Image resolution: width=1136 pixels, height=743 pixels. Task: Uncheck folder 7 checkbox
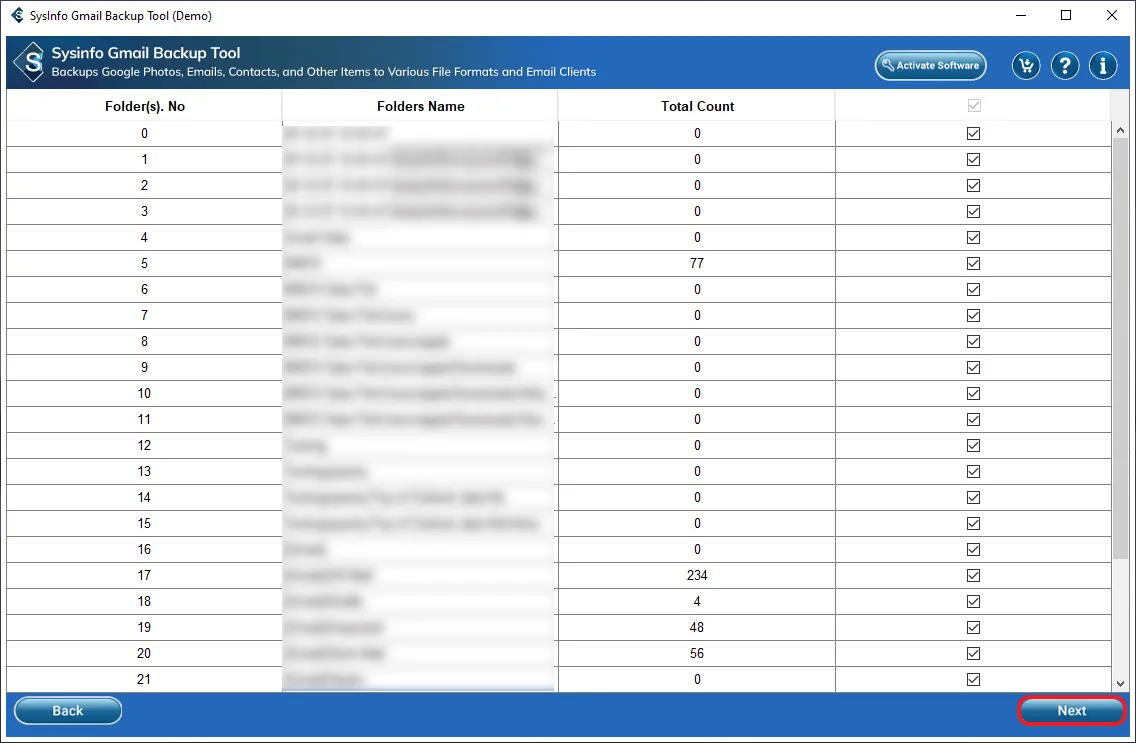974,316
